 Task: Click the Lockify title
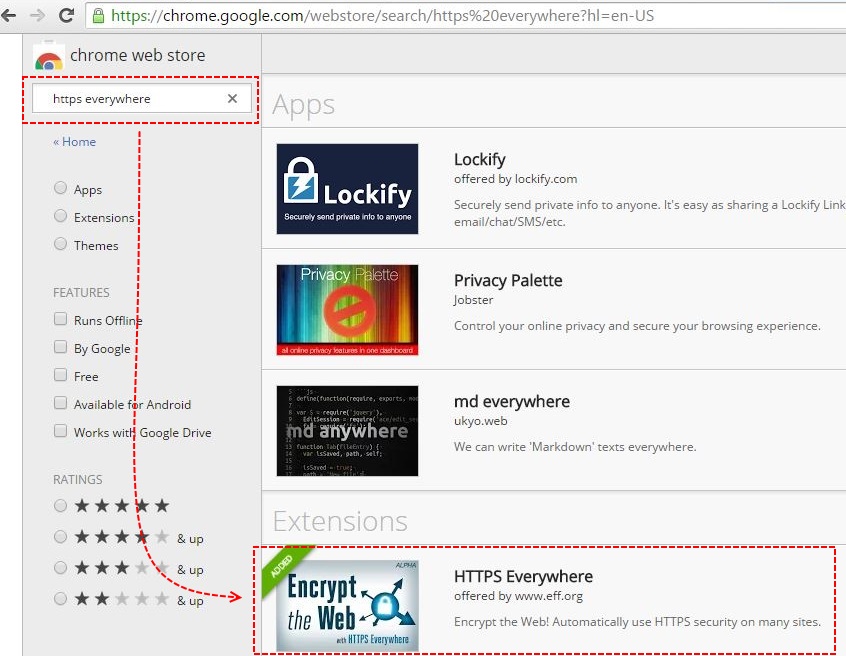(x=480, y=160)
